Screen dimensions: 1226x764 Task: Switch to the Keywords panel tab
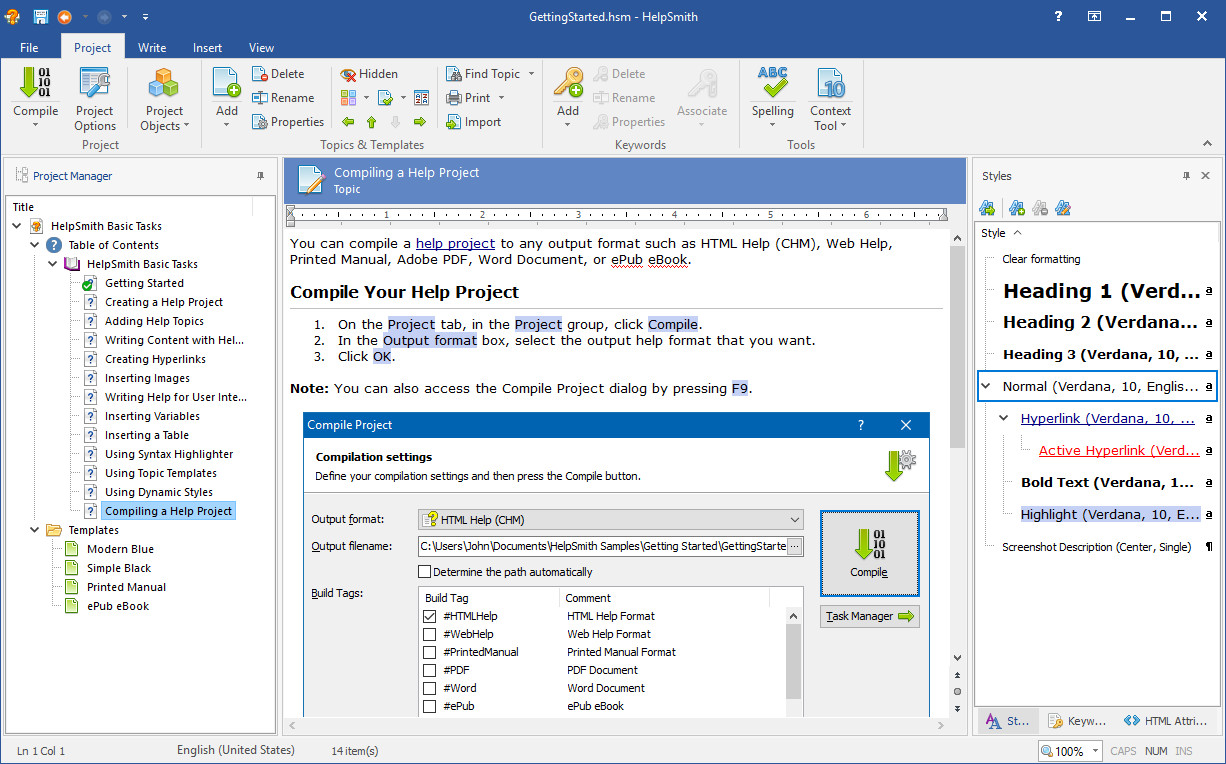(x=1077, y=720)
